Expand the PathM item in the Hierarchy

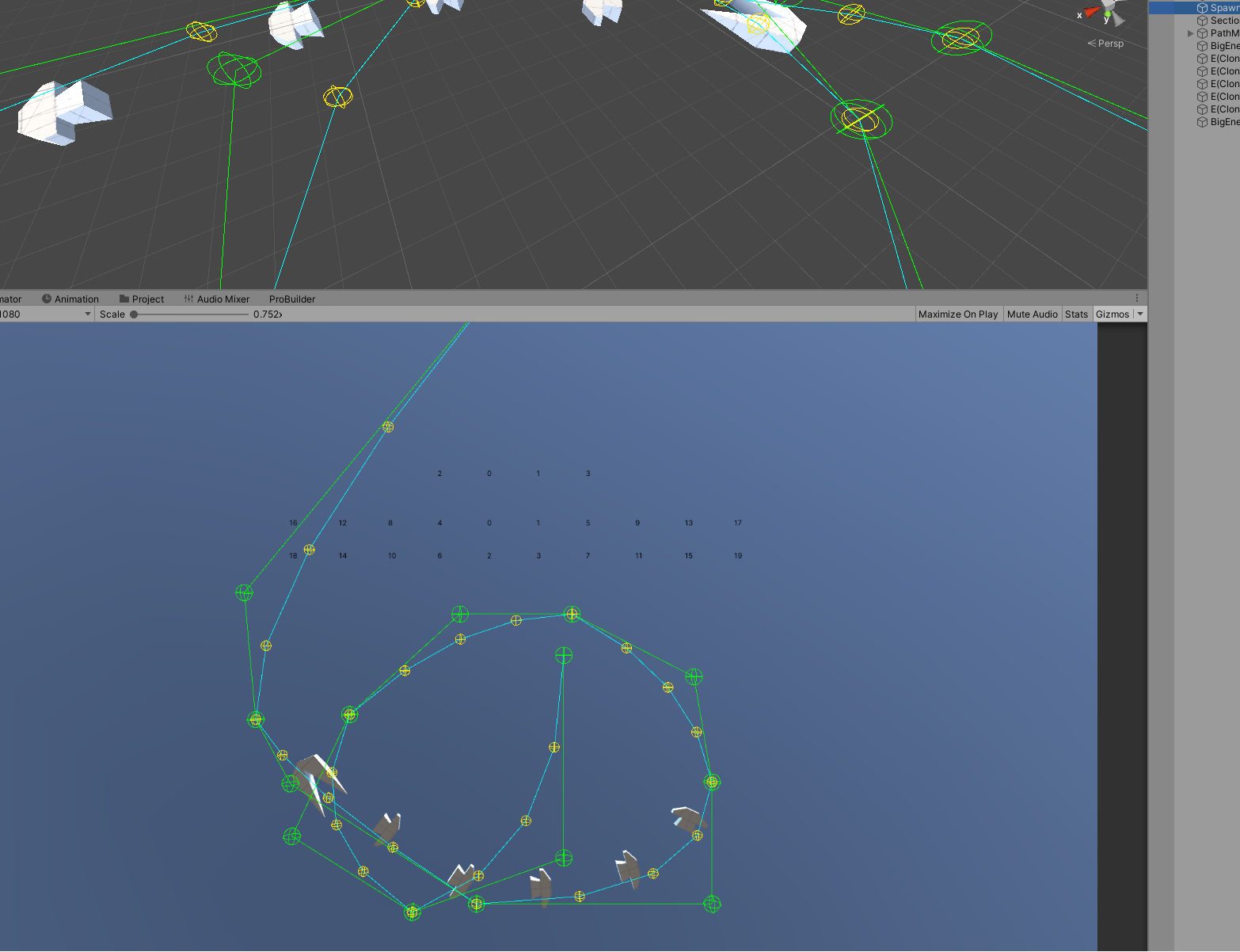point(1191,32)
